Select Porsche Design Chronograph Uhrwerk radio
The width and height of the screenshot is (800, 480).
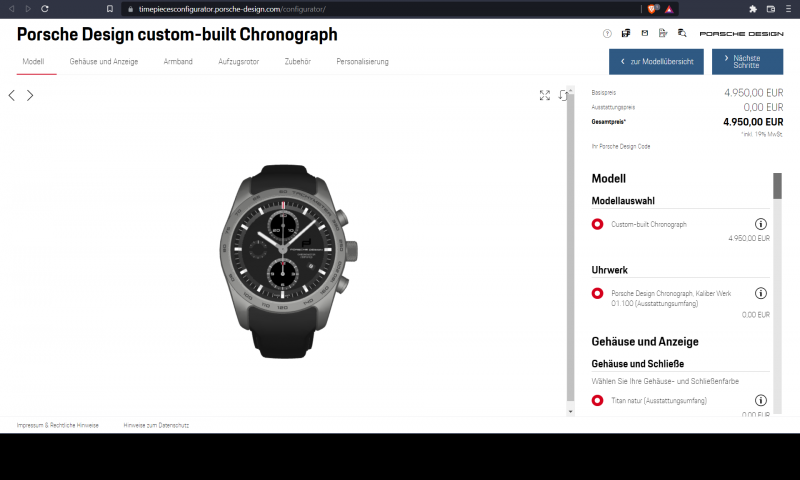tap(597, 294)
